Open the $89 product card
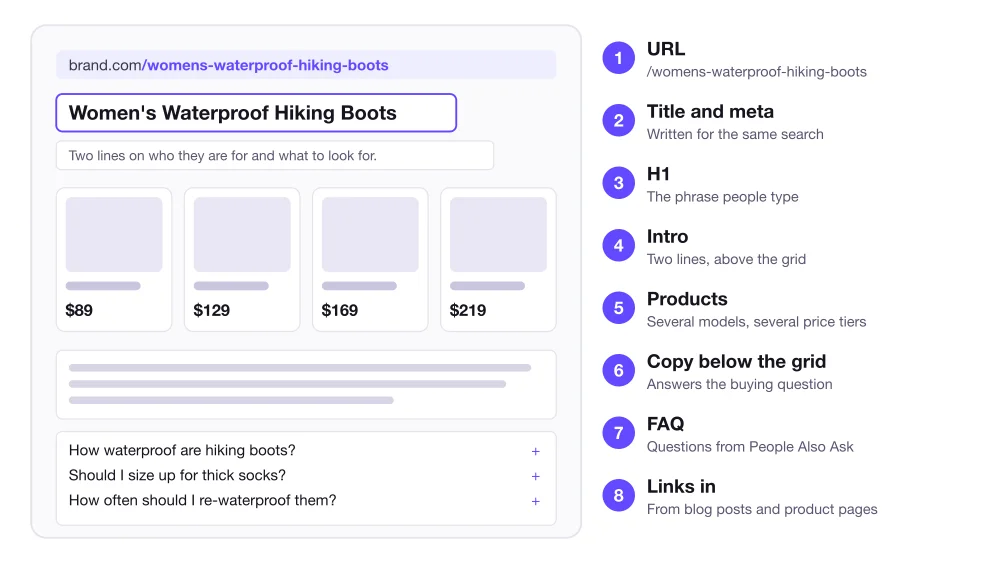1000x563 pixels. coord(114,260)
